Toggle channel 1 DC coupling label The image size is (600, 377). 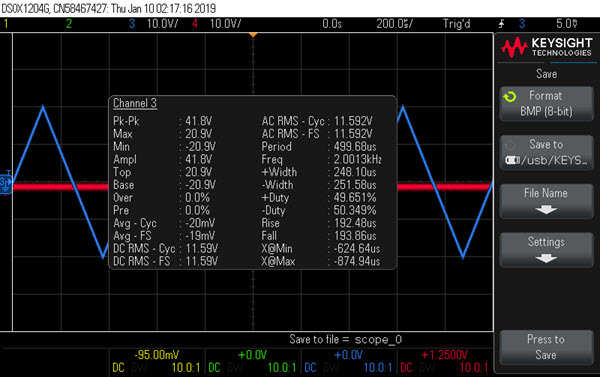coord(118,368)
